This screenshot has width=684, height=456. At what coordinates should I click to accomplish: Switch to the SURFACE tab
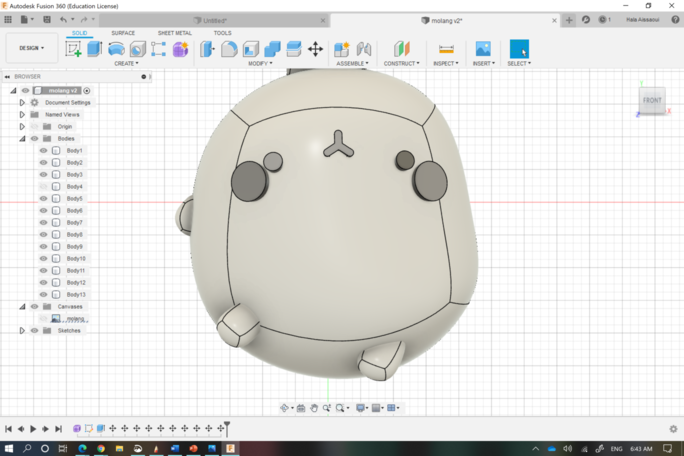[123, 33]
